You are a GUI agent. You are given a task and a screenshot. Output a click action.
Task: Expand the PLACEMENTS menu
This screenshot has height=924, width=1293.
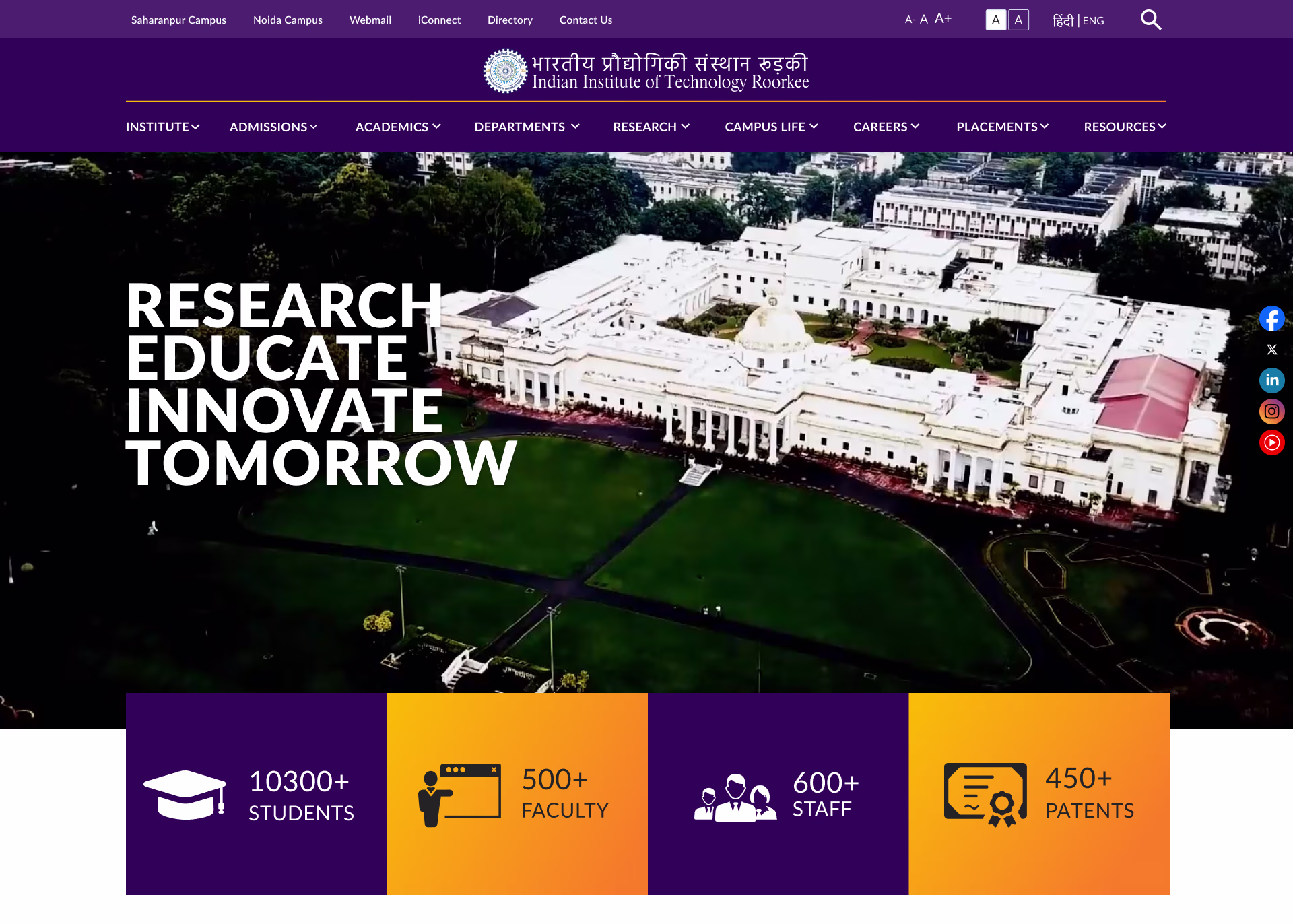pyautogui.click(x=1002, y=127)
